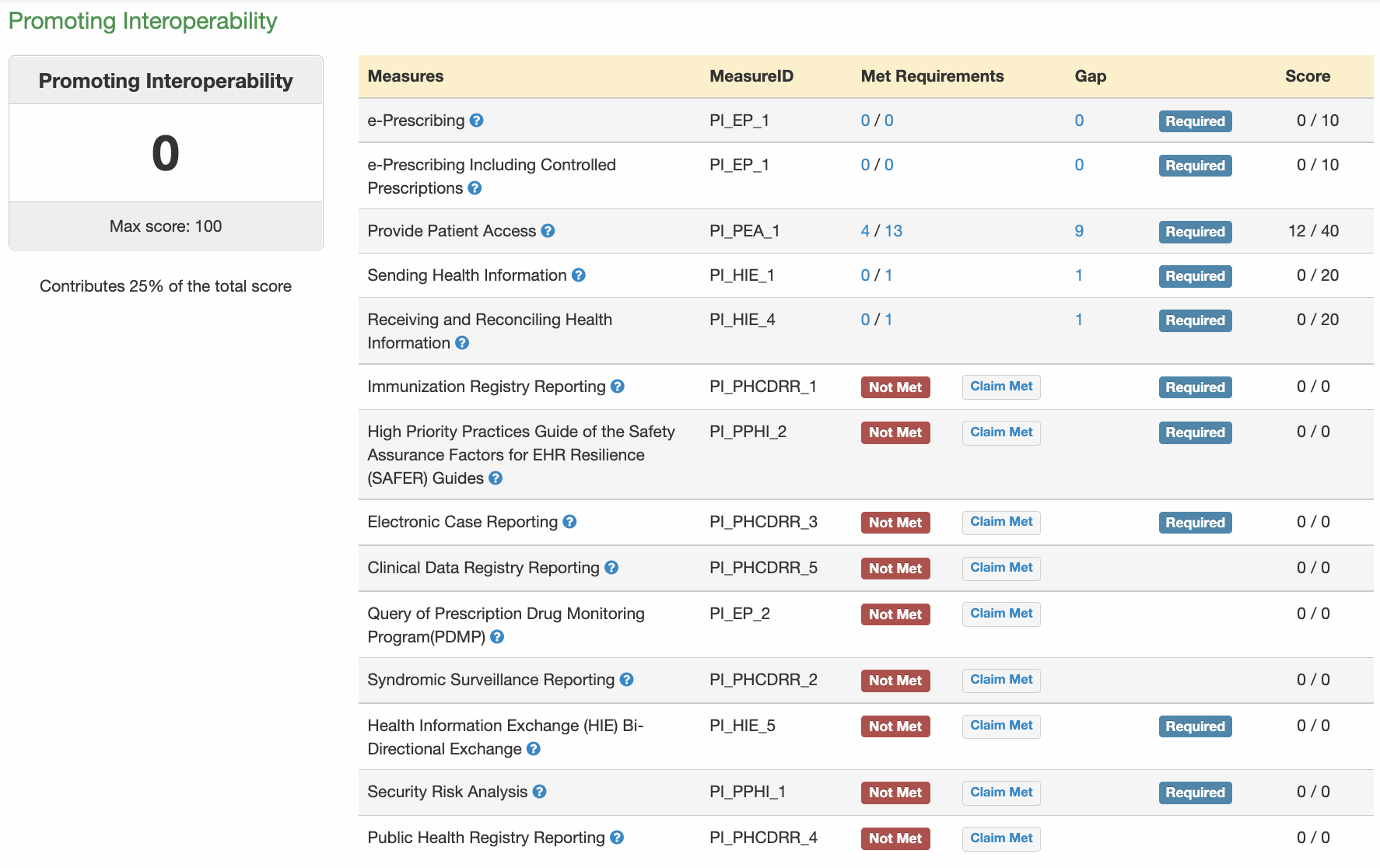The height and width of the screenshot is (868, 1380).
Task: Open 0 / 0 link for Controlled Prescriptions row
Action: point(877,165)
